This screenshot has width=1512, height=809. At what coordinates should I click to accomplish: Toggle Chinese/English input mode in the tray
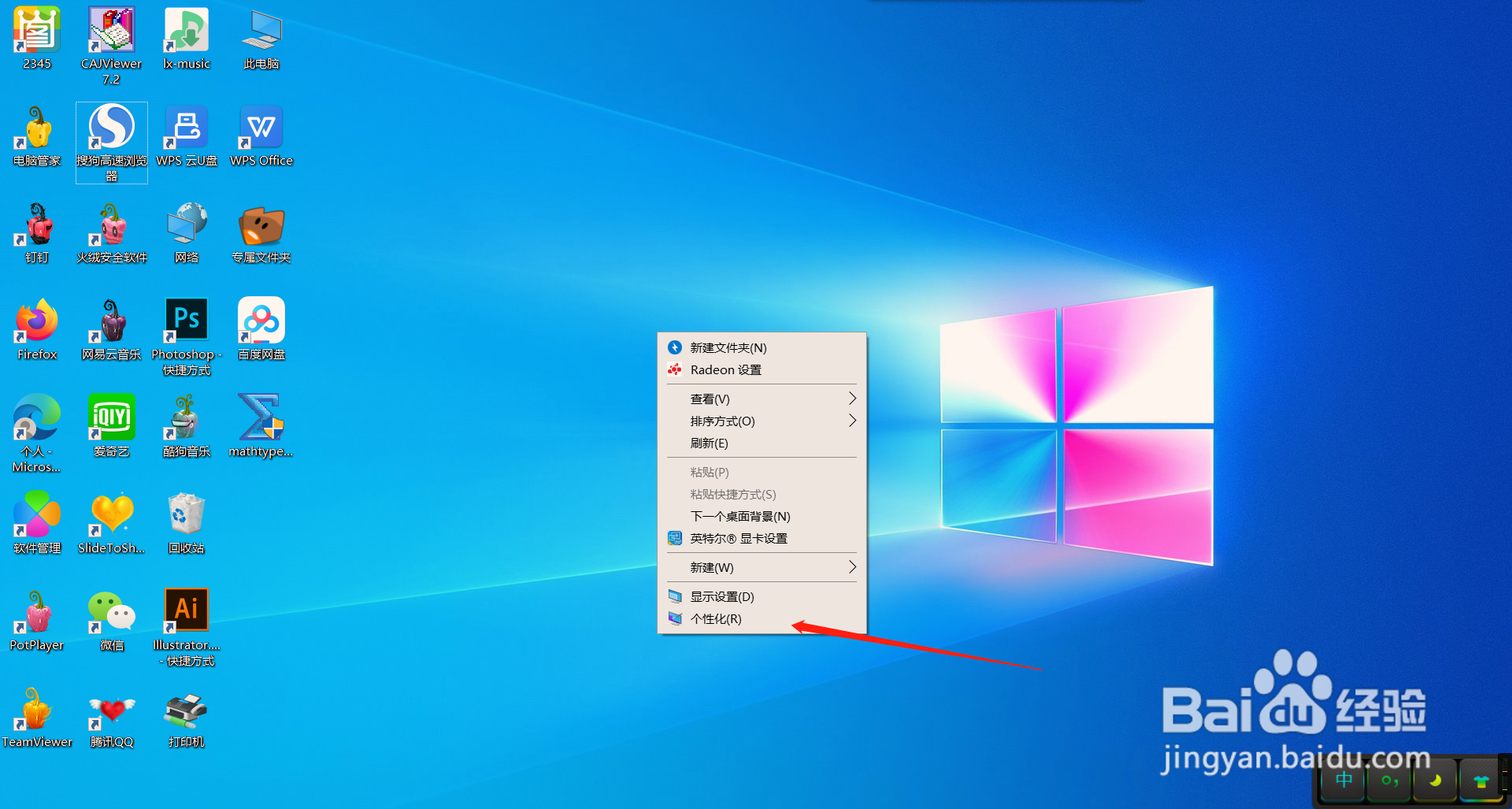pyautogui.click(x=1343, y=781)
